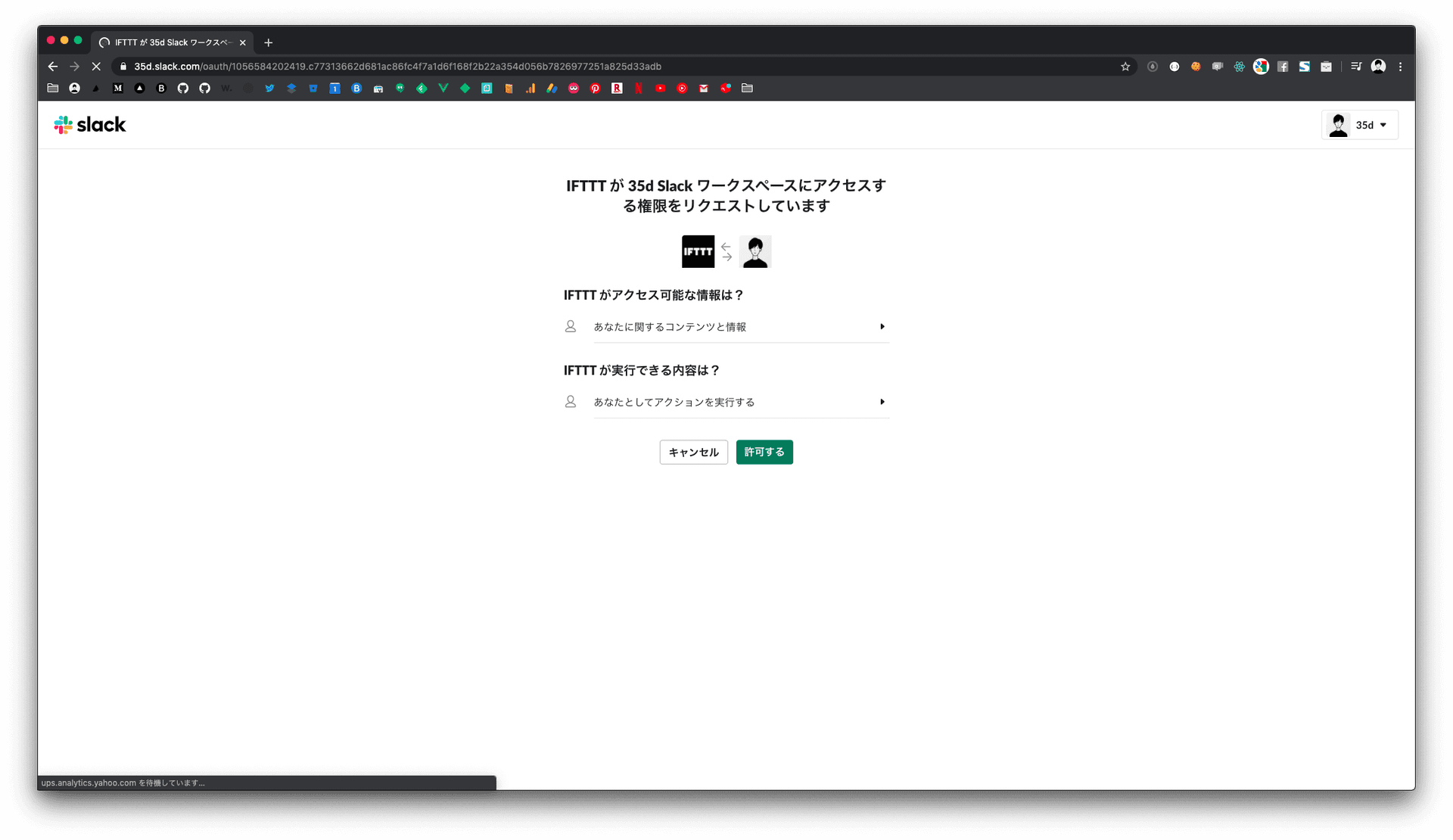Click the green 許可する button
The width and height of the screenshot is (1453, 840).
(764, 452)
